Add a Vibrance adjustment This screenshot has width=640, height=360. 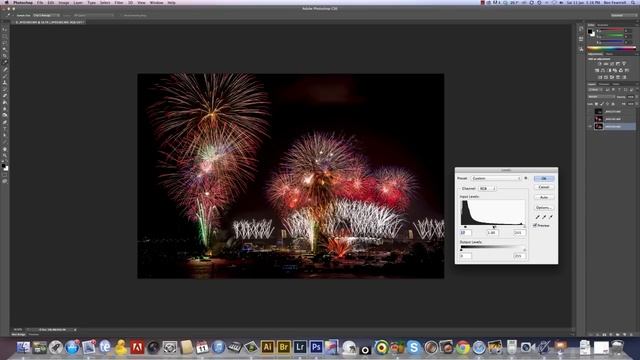click(x=624, y=64)
